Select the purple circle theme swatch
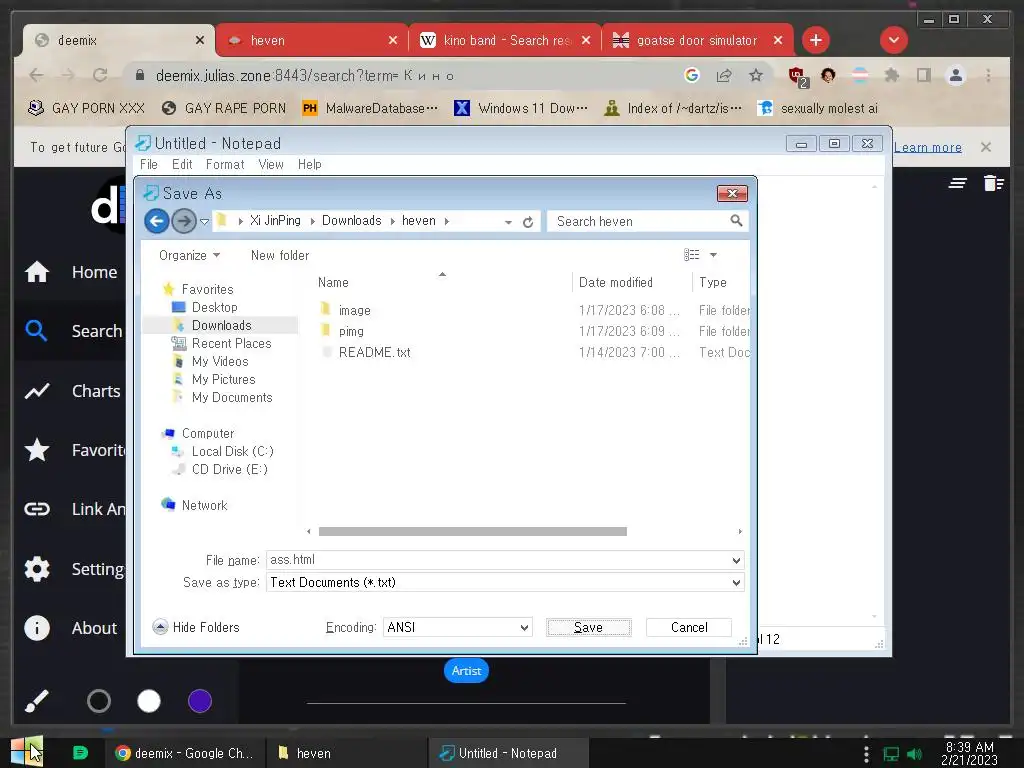This screenshot has height=768, width=1024. point(200,701)
